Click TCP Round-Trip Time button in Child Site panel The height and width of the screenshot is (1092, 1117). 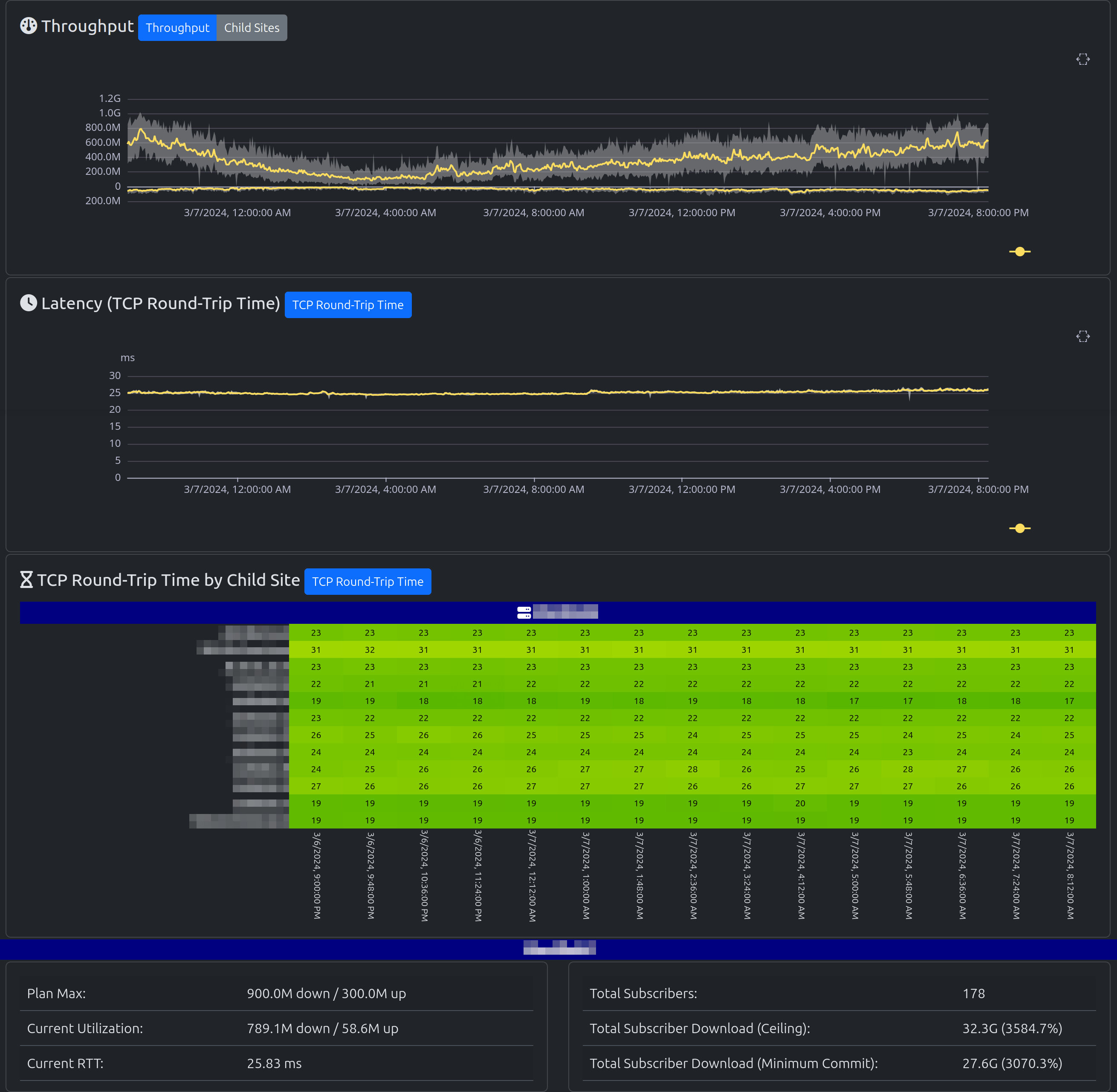click(368, 582)
